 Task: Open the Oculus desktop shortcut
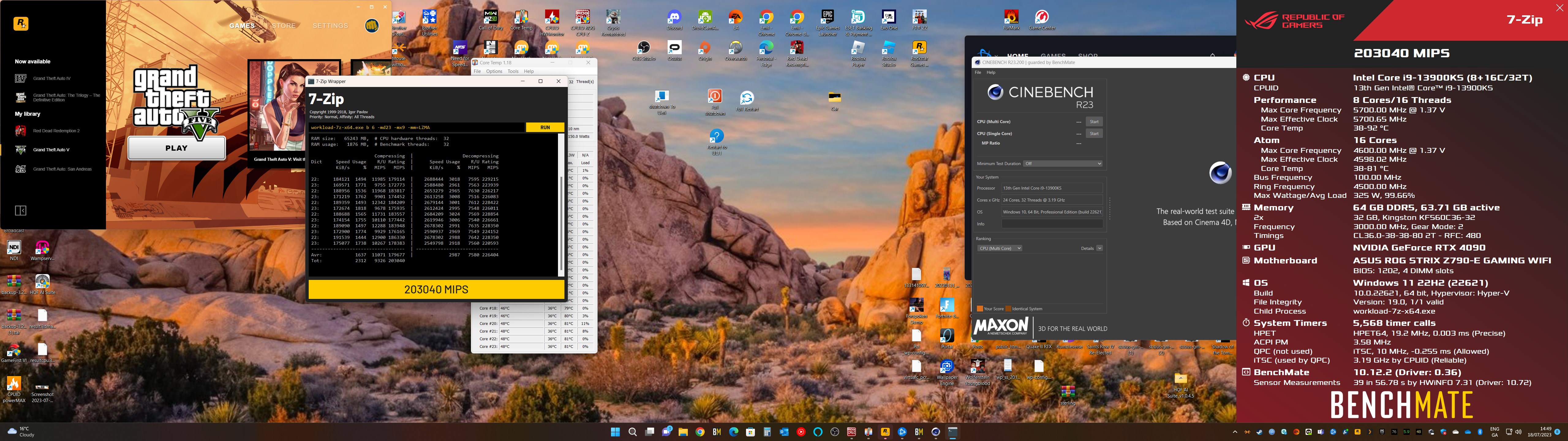point(674,51)
